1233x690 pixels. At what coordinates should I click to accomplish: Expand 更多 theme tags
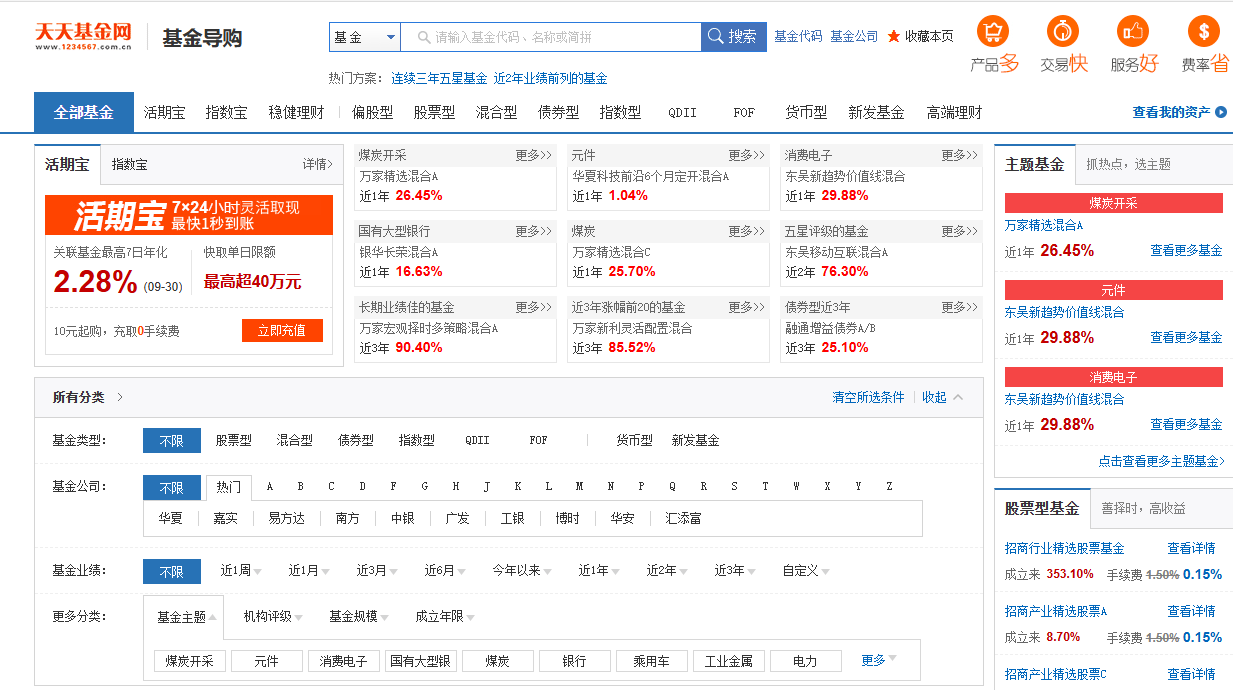coord(879,660)
